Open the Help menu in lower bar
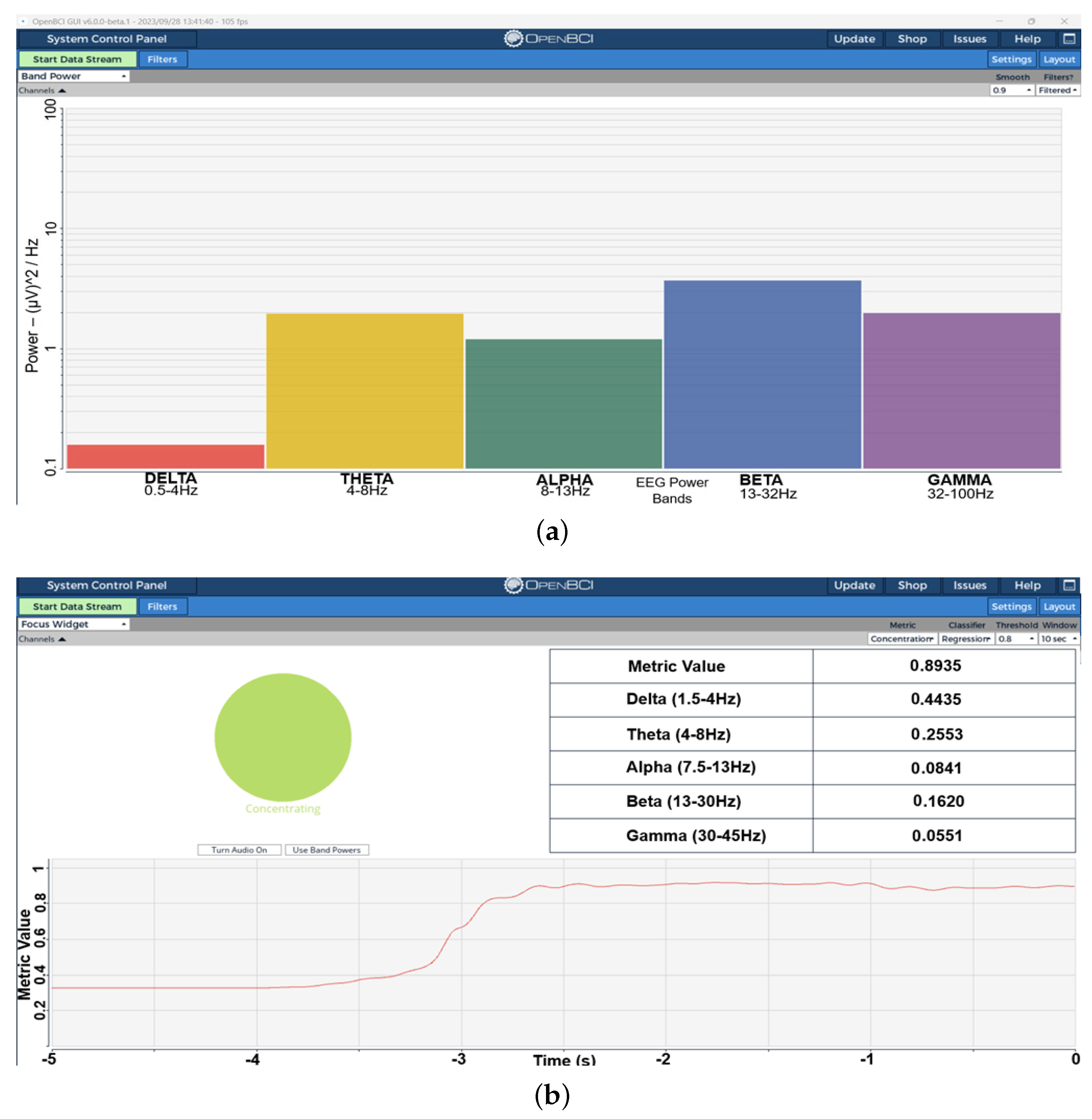Image resolution: width=1092 pixels, height=1119 pixels. pos(1026,585)
